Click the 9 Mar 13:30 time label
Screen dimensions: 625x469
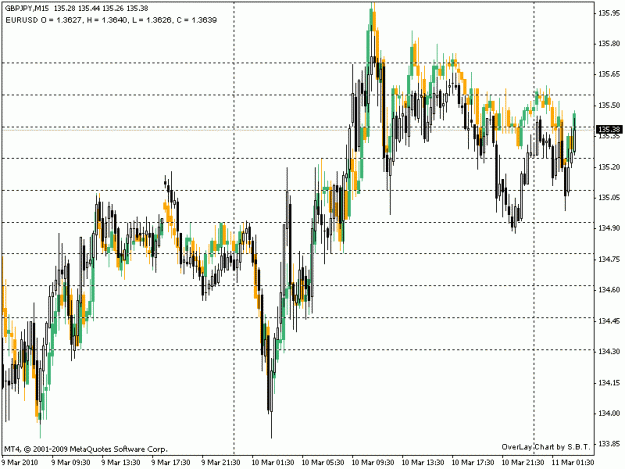coord(121,463)
